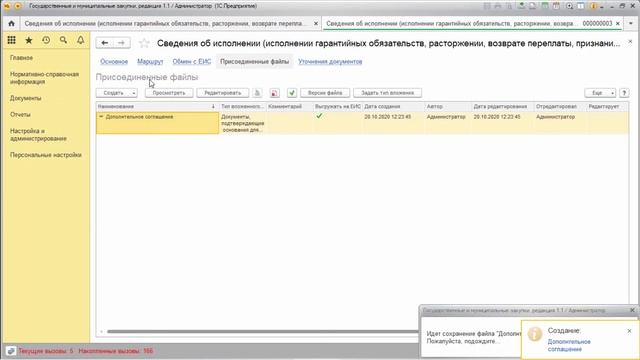This screenshot has height=360, width=640.
Task: Select the Присоединенные файлы tab
Action: (x=254, y=62)
